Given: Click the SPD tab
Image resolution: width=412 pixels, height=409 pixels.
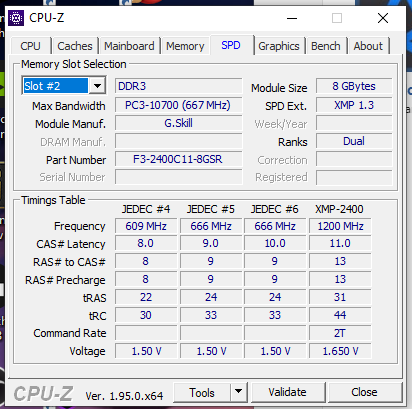Looking at the screenshot, I should tap(231, 45).
